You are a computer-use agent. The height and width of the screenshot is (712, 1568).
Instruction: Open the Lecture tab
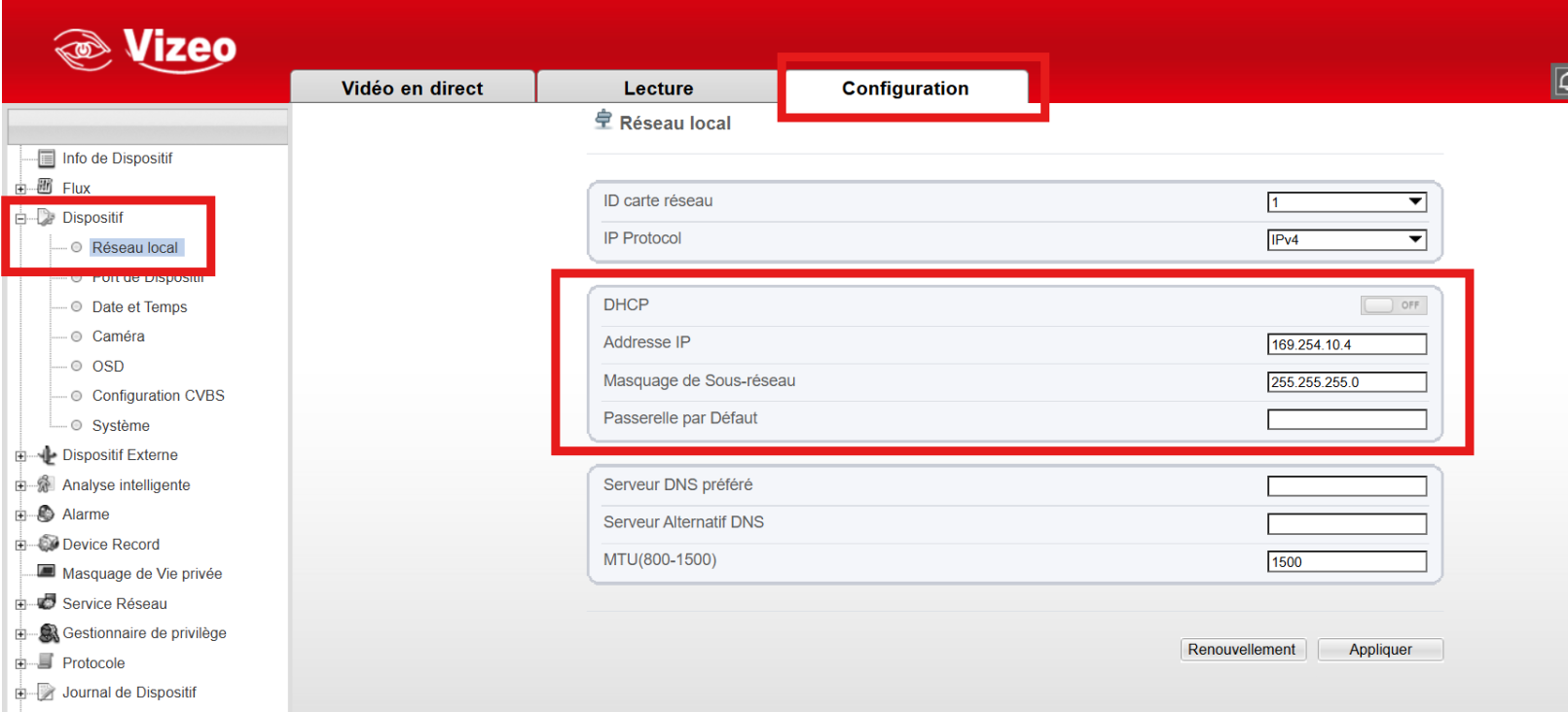tap(658, 88)
